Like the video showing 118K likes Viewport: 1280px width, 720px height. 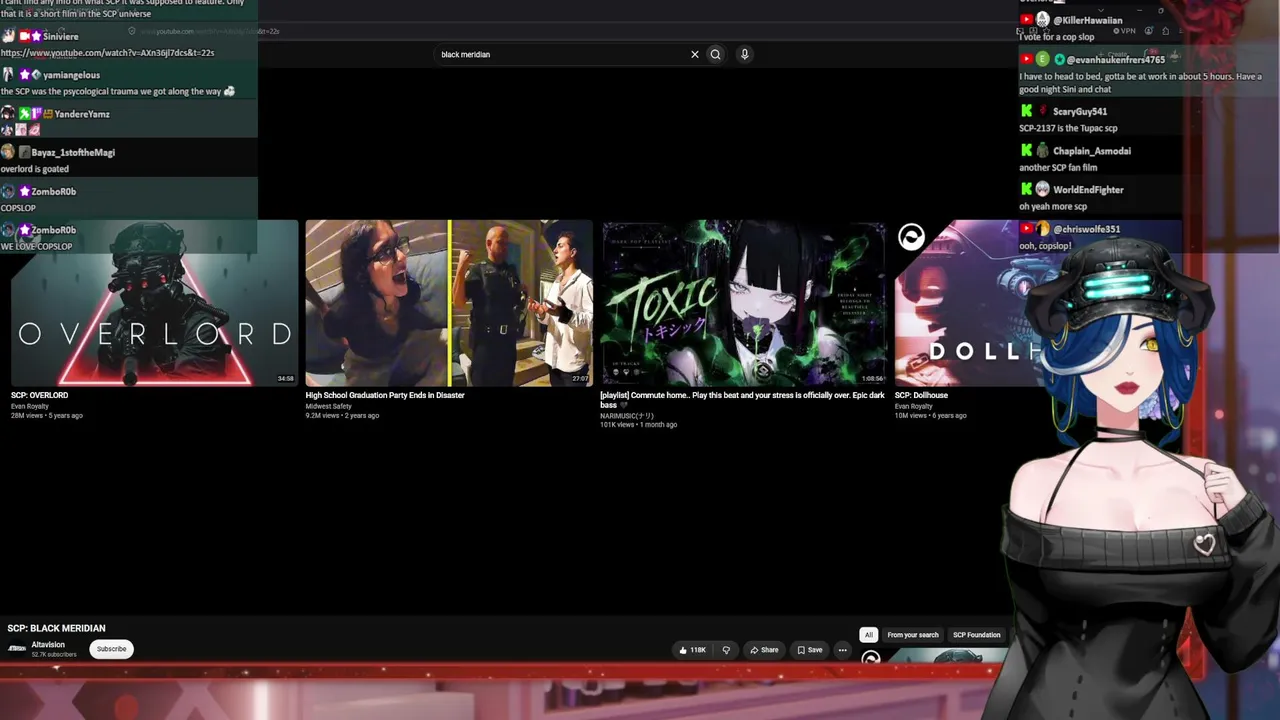(x=692, y=650)
